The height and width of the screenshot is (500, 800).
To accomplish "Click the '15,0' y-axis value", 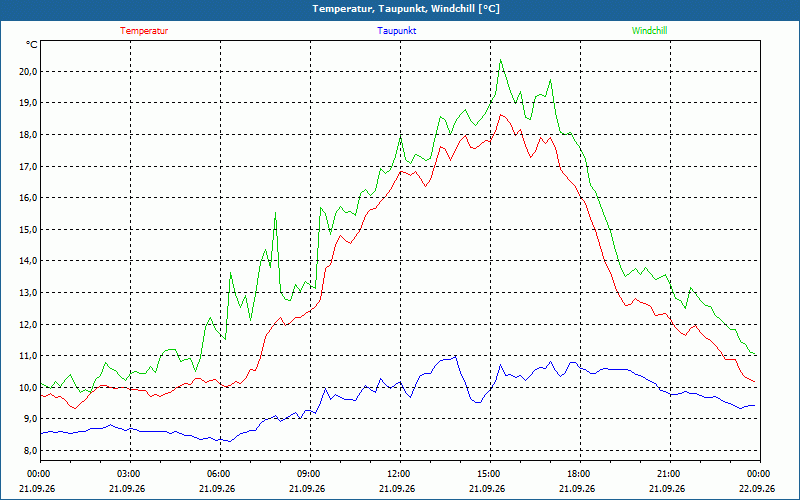I will click(29, 230).
